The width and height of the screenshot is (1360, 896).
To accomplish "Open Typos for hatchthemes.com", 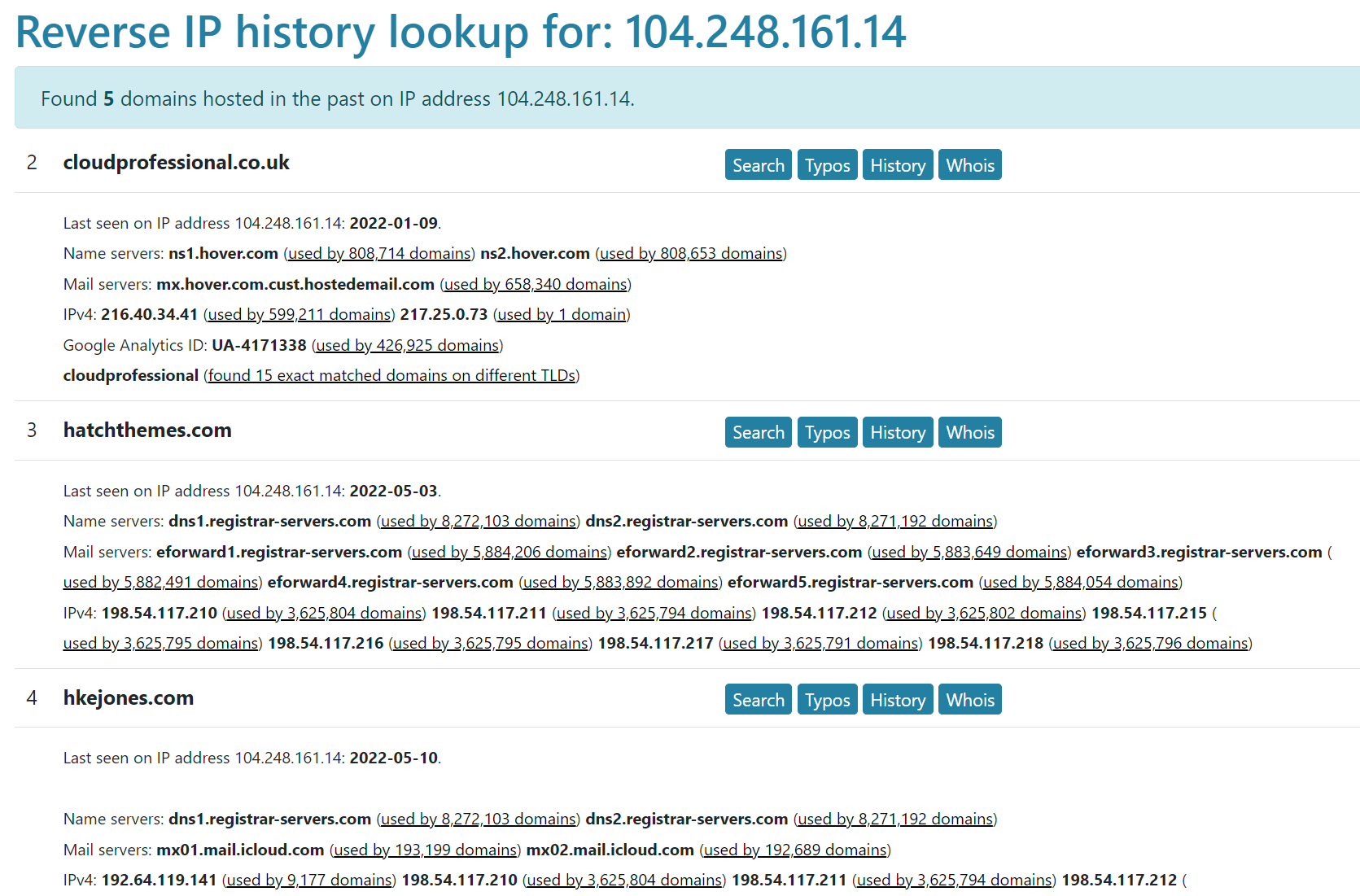I will point(827,432).
